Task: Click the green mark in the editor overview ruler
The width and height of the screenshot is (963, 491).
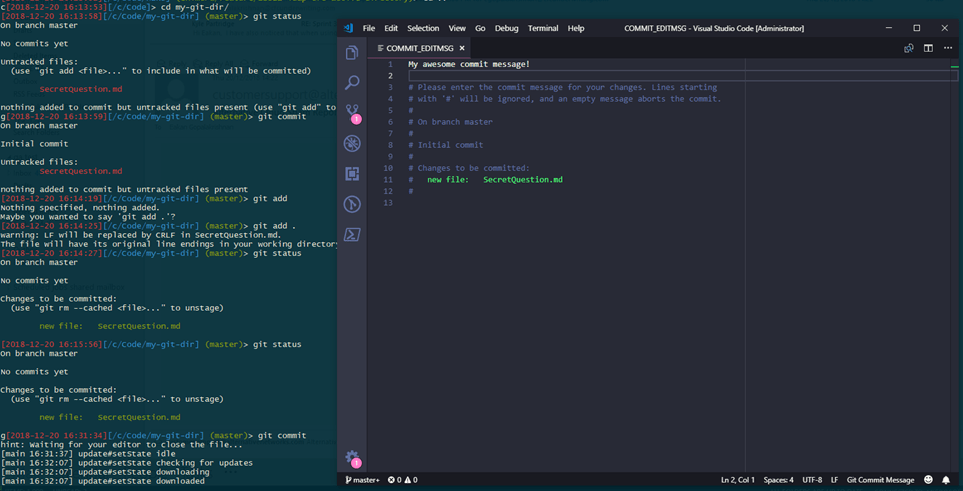Action: click(954, 65)
